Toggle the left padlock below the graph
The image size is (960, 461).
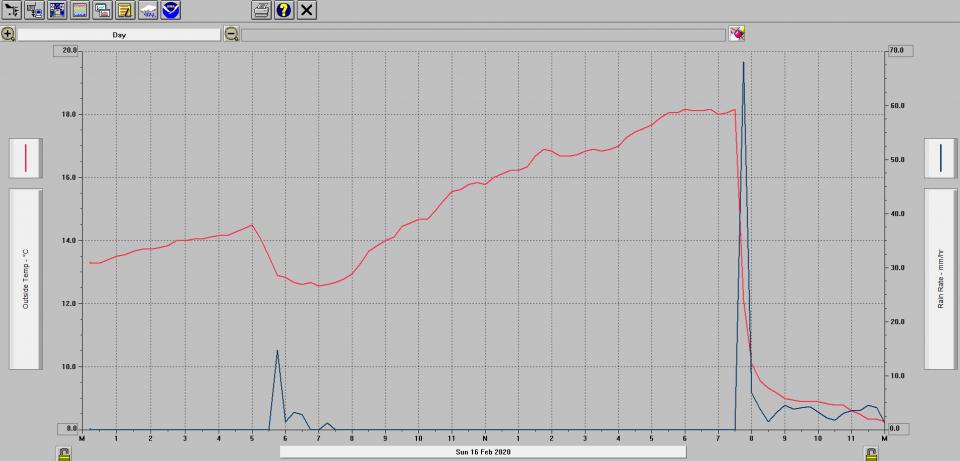pos(64,453)
